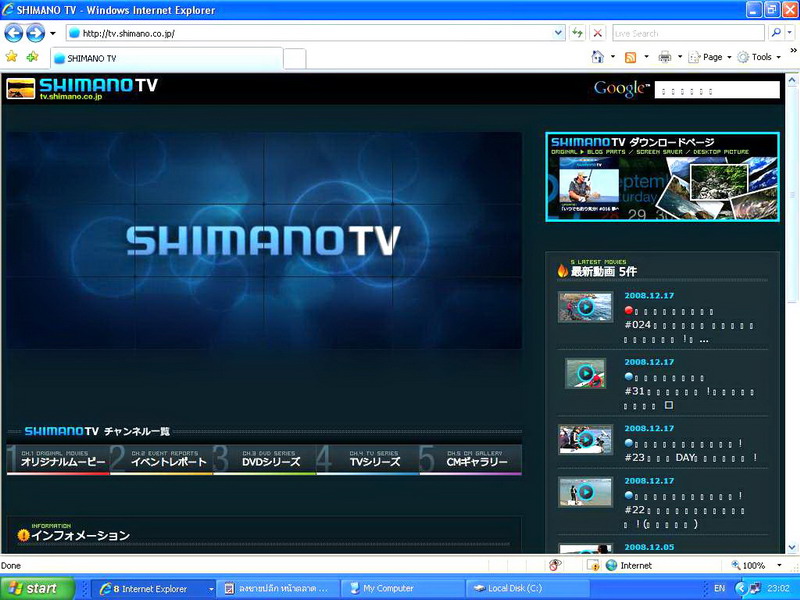Open the search provider options dropdown
The height and width of the screenshot is (600, 800).
tap(790, 33)
